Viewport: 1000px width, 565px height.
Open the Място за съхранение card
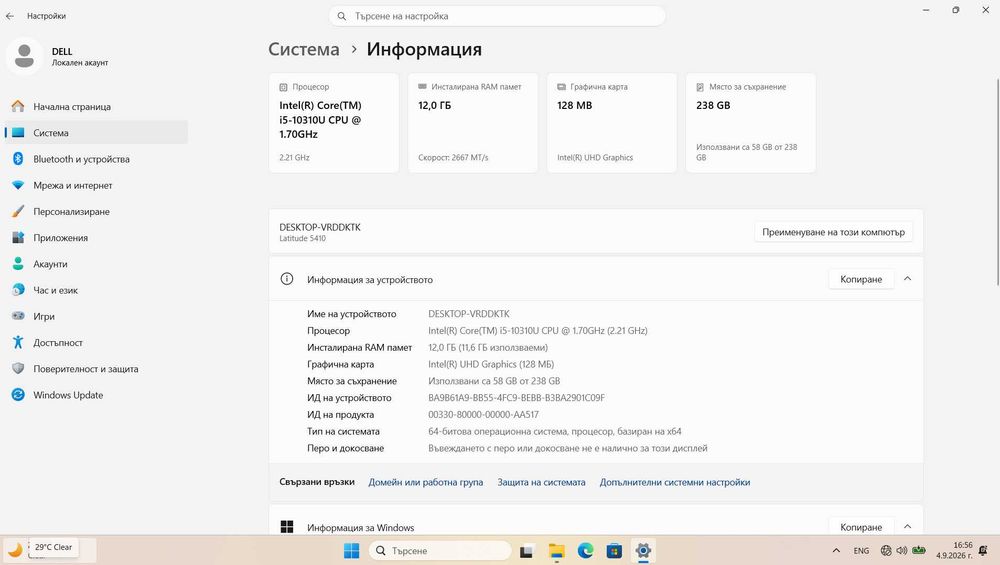click(751, 122)
